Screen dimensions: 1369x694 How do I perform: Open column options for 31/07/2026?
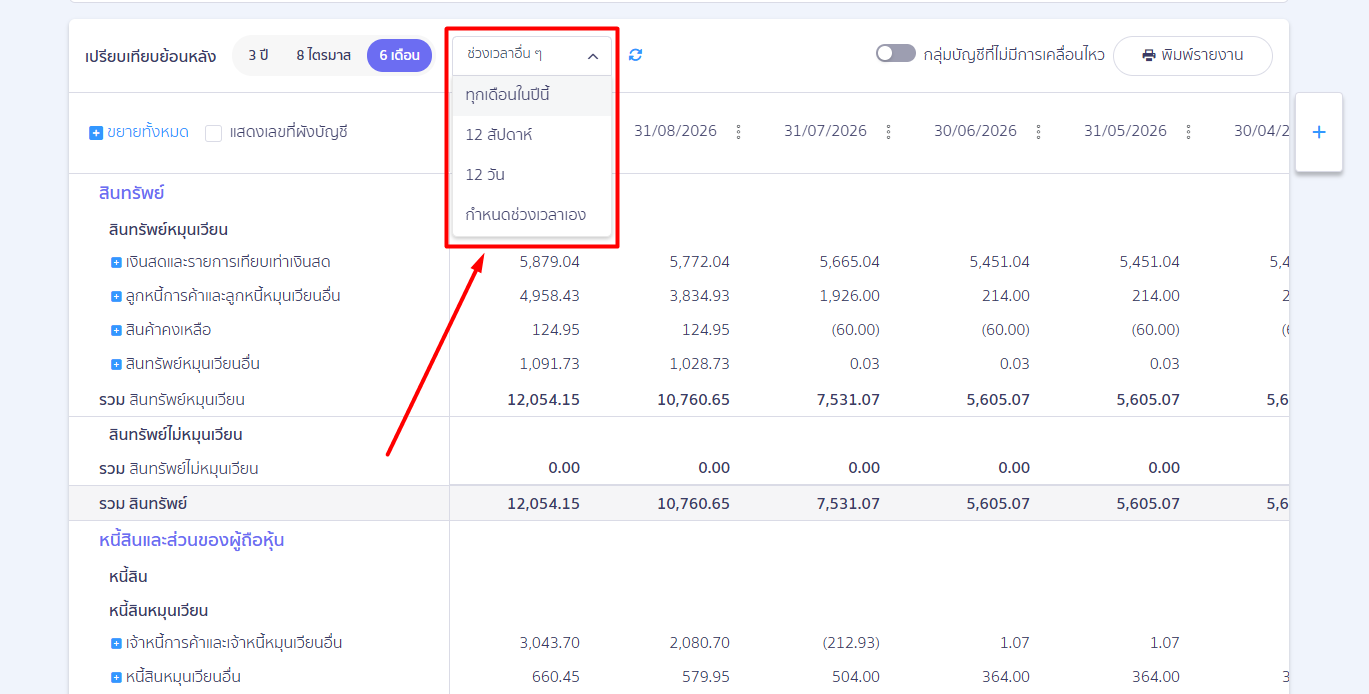pyautogui.click(x=888, y=132)
